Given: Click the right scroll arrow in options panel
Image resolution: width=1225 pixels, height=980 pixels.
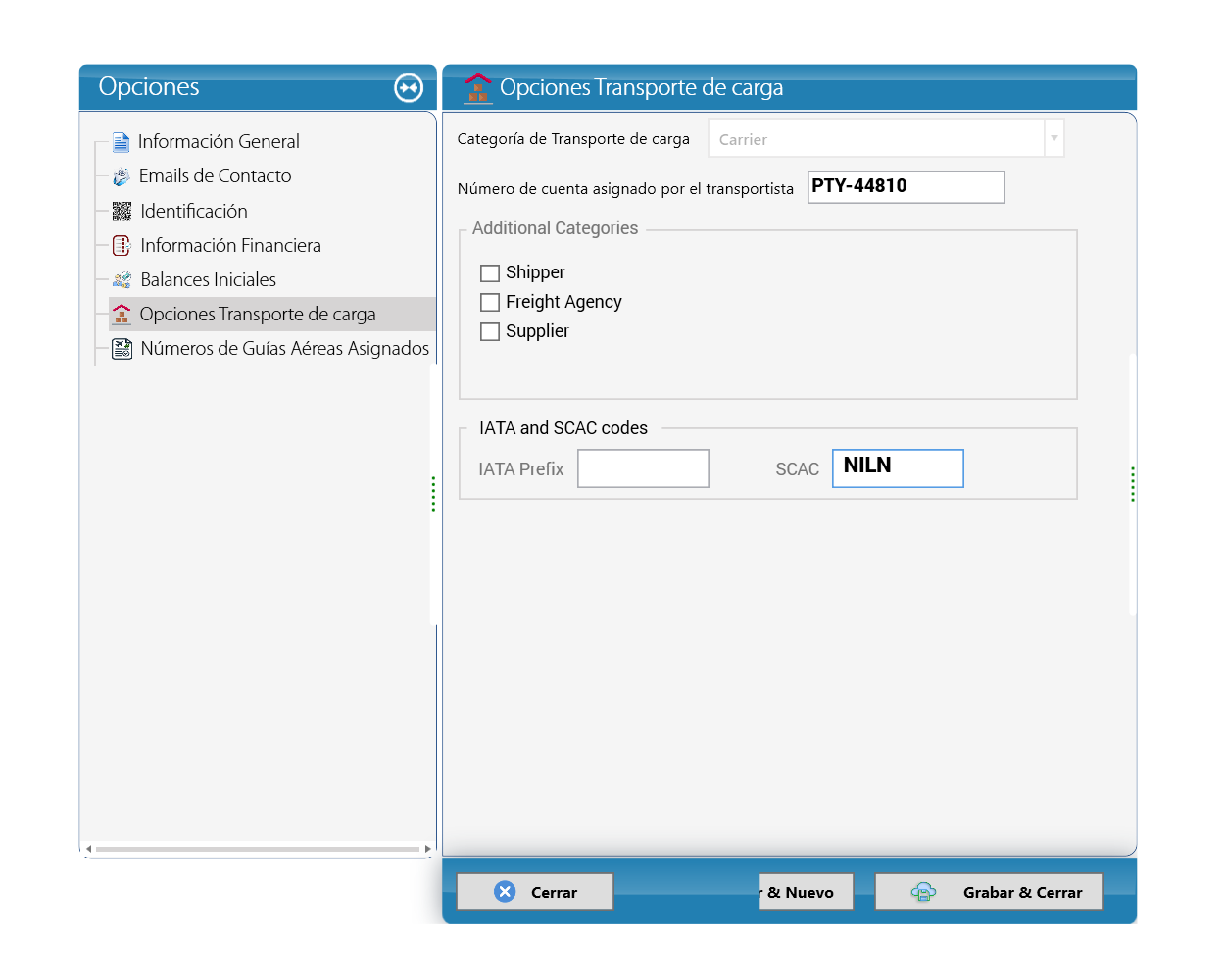Looking at the screenshot, I should click(x=427, y=849).
